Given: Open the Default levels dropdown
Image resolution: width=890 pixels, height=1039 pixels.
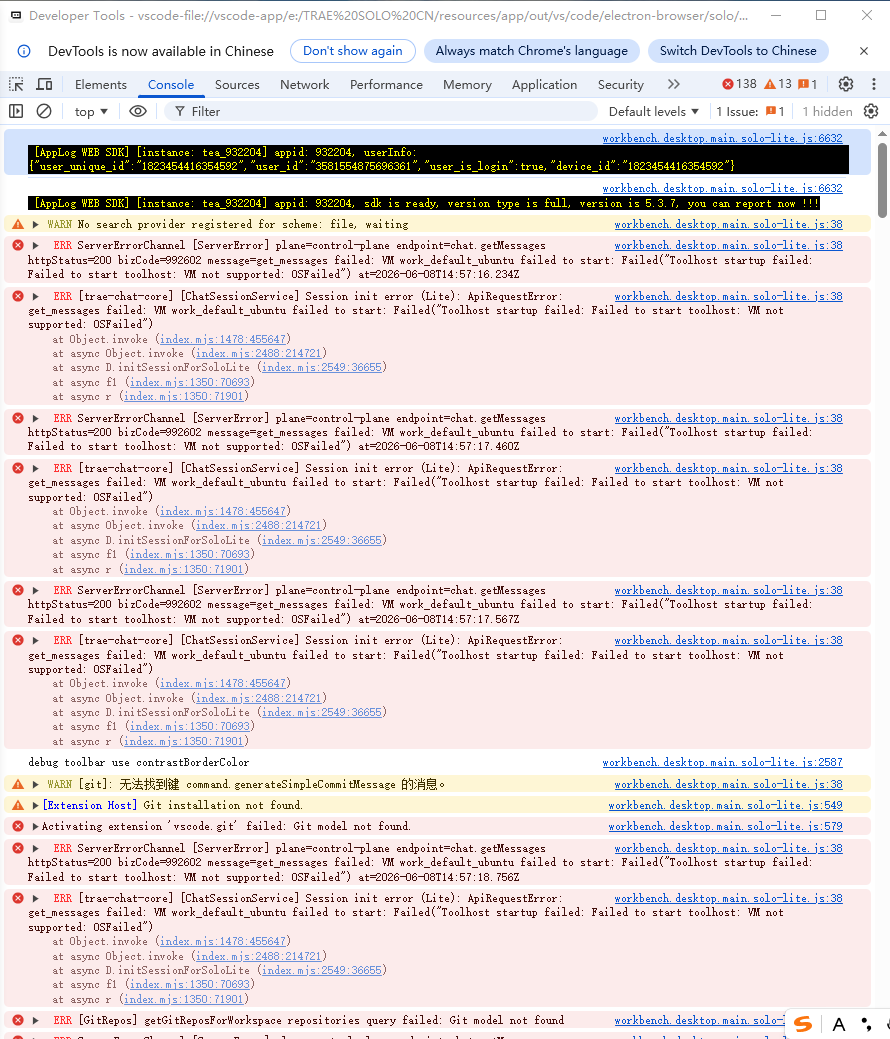Looking at the screenshot, I should pos(653,111).
